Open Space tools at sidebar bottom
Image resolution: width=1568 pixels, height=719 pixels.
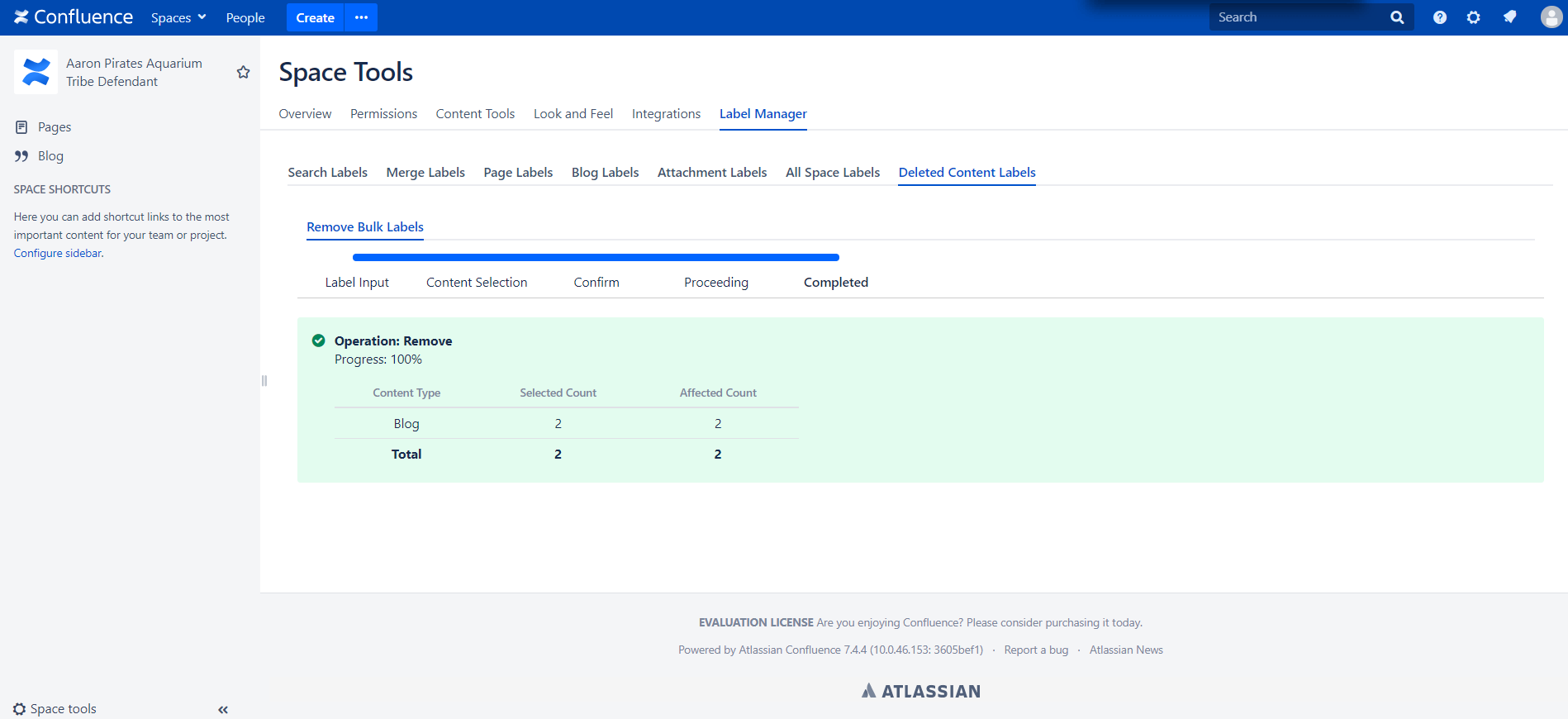tap(64, 709)
